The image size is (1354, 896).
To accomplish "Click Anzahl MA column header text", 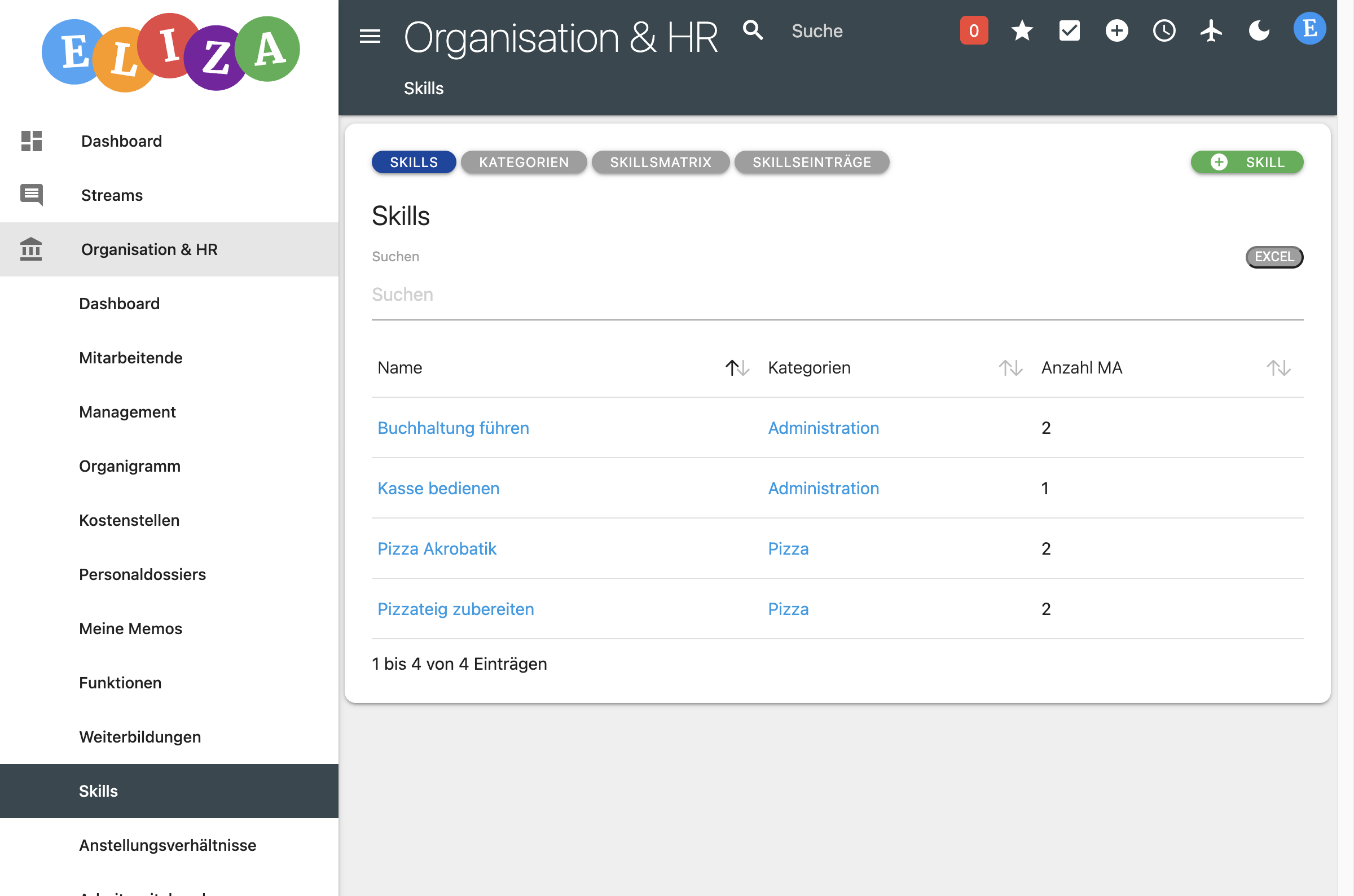I will tap(1082, 368).
